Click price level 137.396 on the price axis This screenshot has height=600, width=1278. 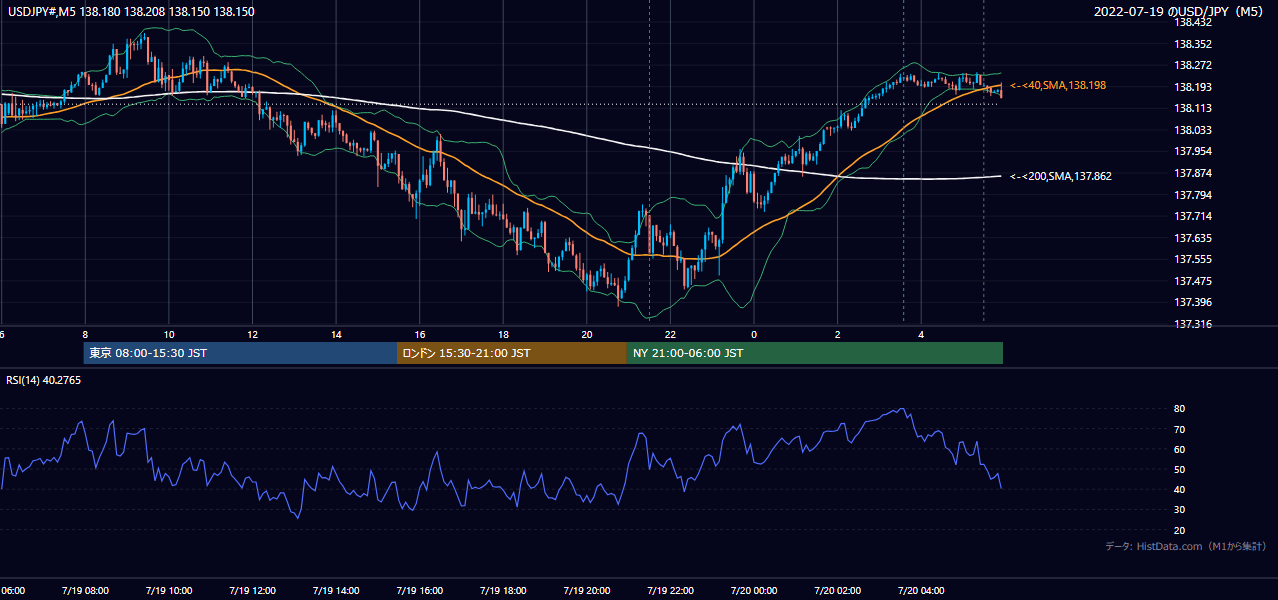[x=1194, y=302]
